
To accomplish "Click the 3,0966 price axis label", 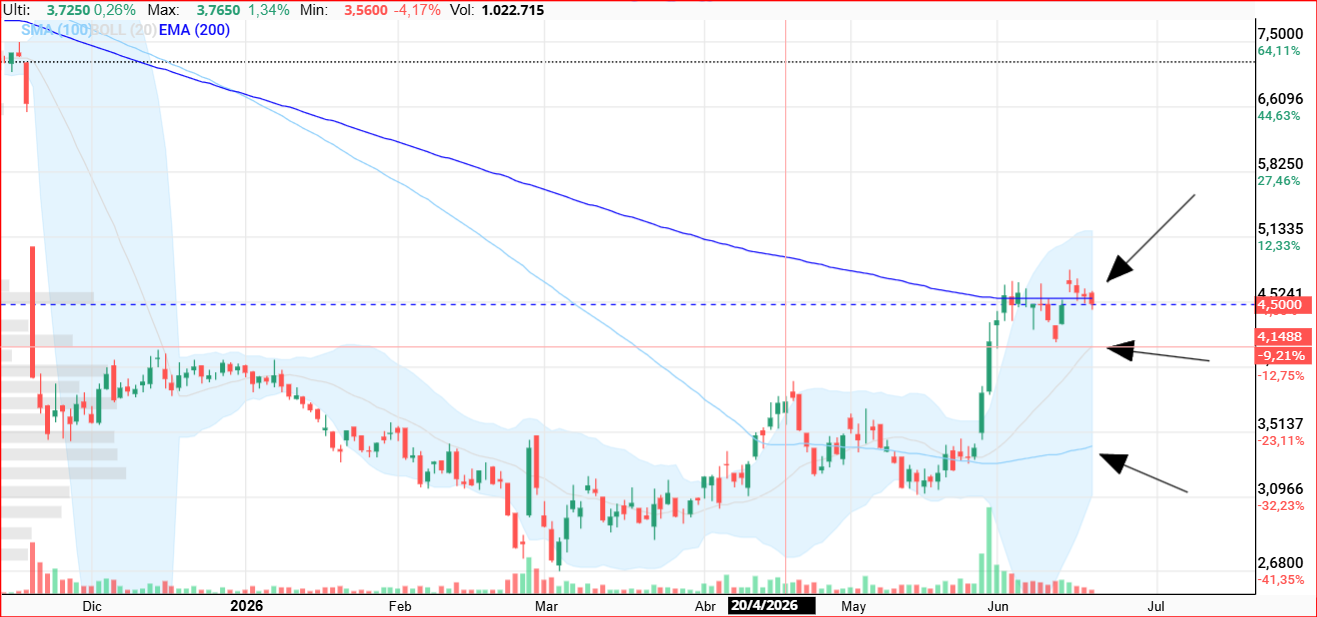I will (1279, 488).
